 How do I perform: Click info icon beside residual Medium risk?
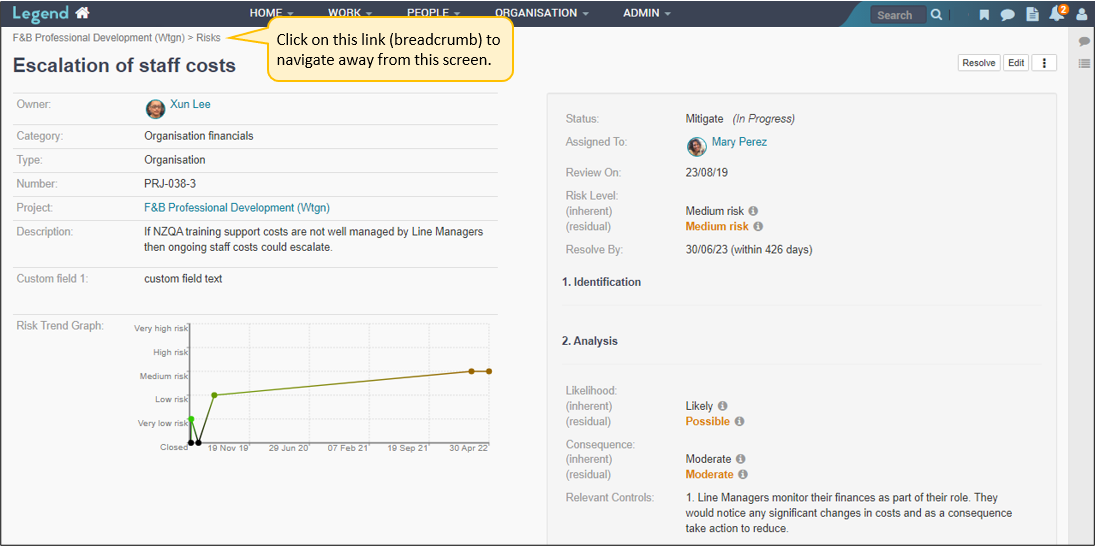pyautogui.click(x=758, y=226)
